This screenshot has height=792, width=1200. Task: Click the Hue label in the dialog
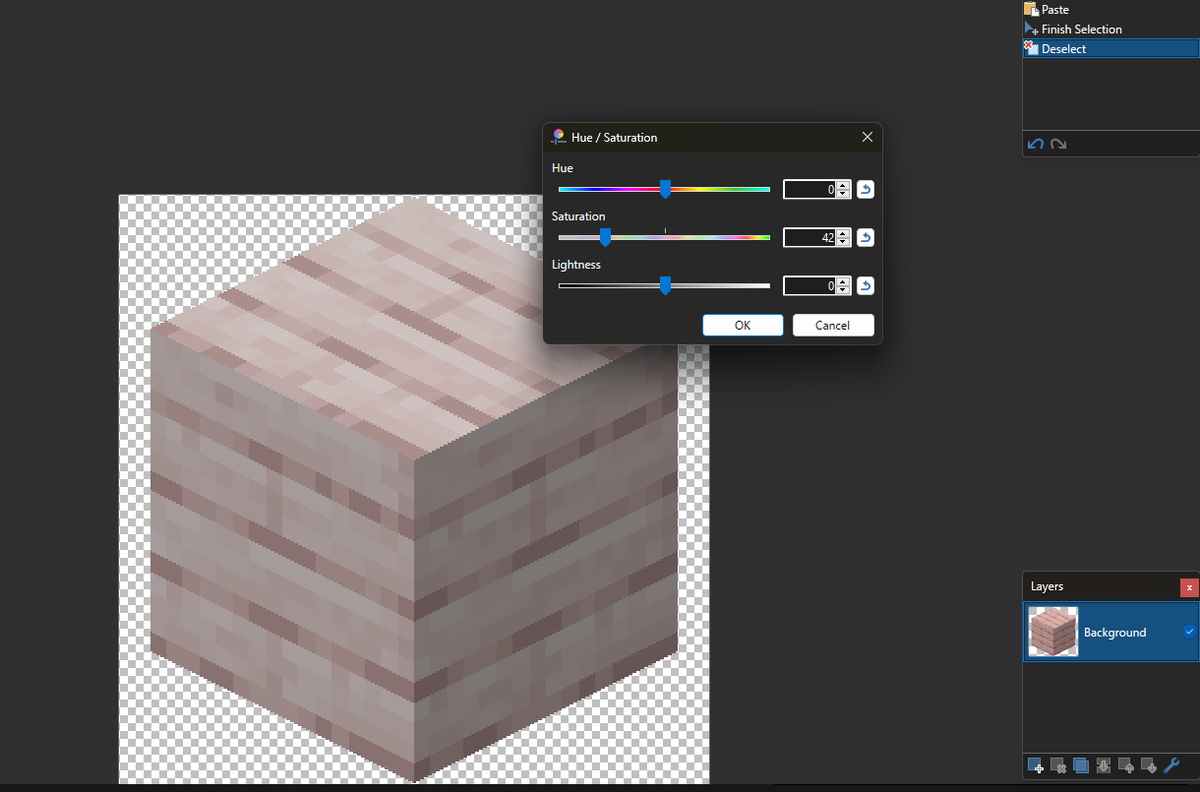click(562, 168)
